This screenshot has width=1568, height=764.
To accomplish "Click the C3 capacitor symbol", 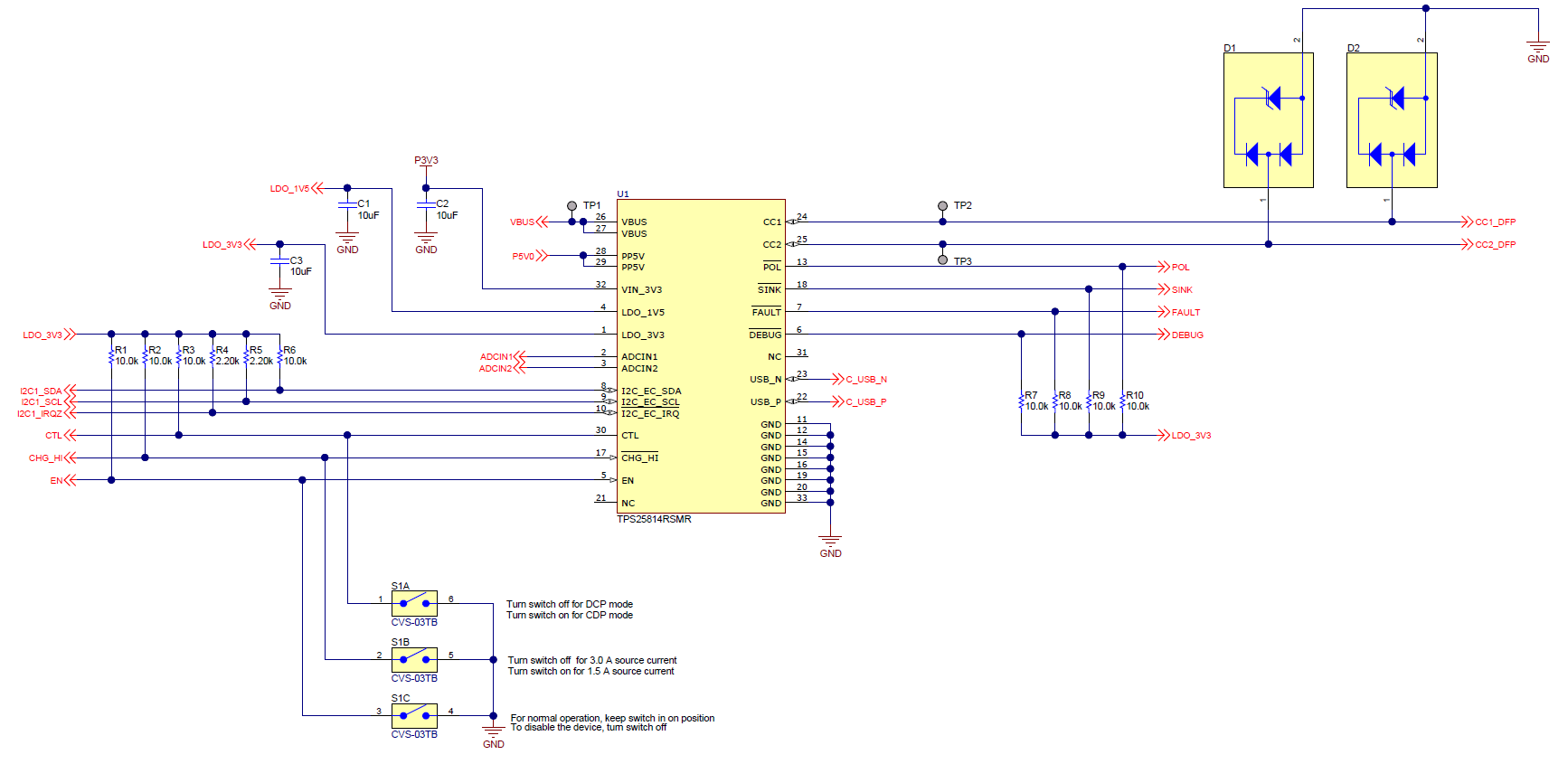I will (280, 262).
